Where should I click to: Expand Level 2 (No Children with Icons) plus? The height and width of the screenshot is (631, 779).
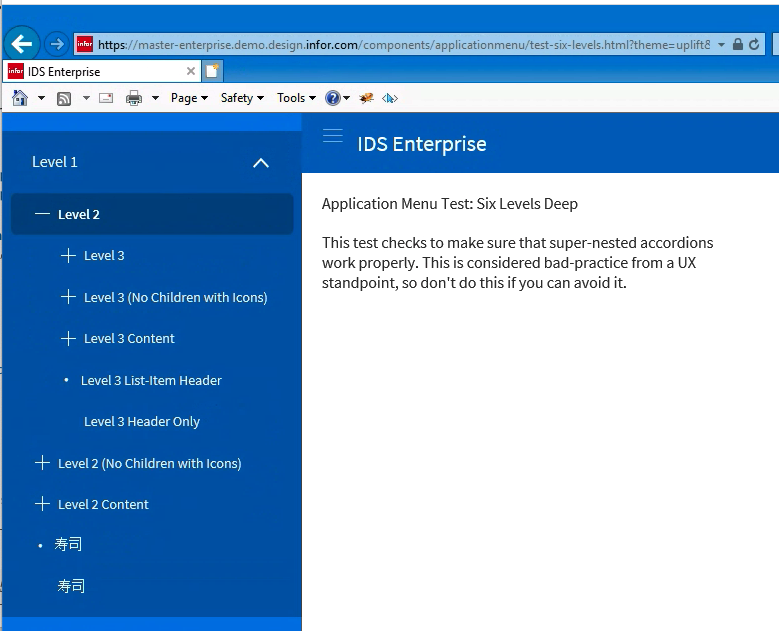point(43,463)
